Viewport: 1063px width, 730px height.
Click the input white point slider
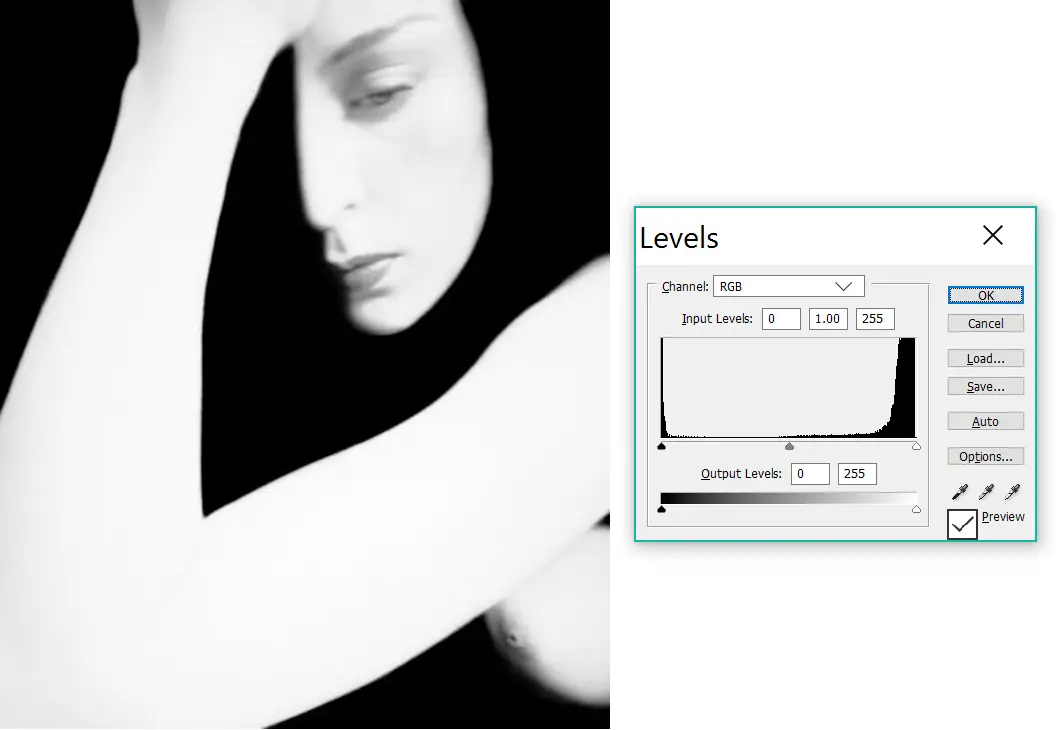pyautogui.click(x=917, y=446)
